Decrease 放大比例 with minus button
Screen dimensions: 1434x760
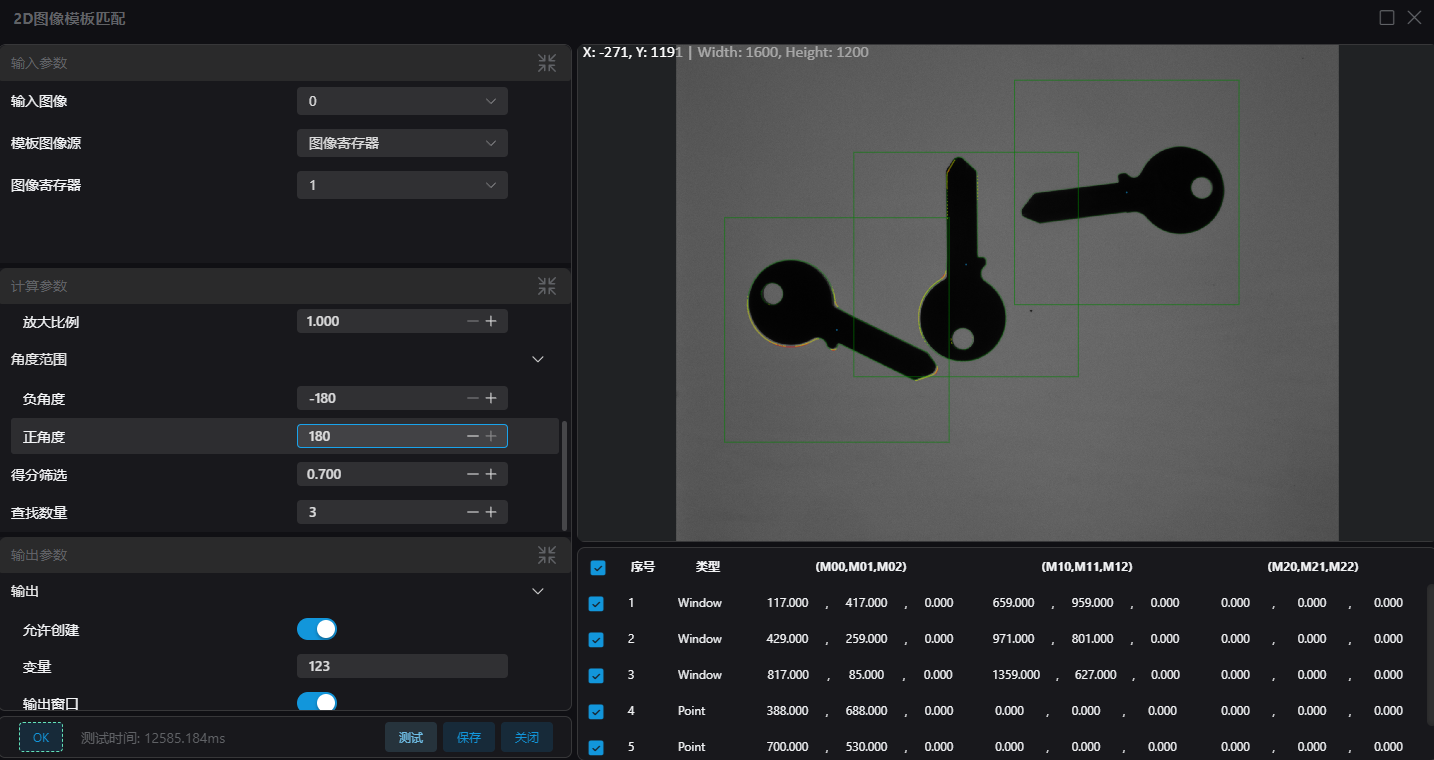pyautogui.click(x=473, y=321)
